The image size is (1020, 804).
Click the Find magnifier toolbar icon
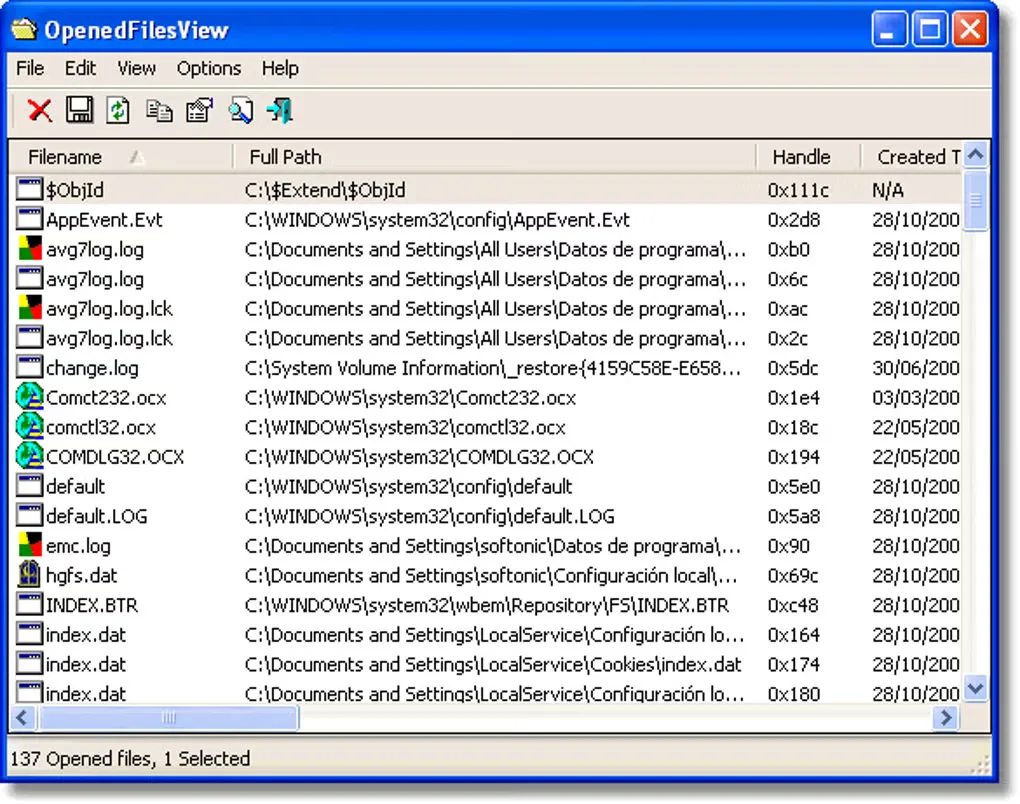point(241,110)
